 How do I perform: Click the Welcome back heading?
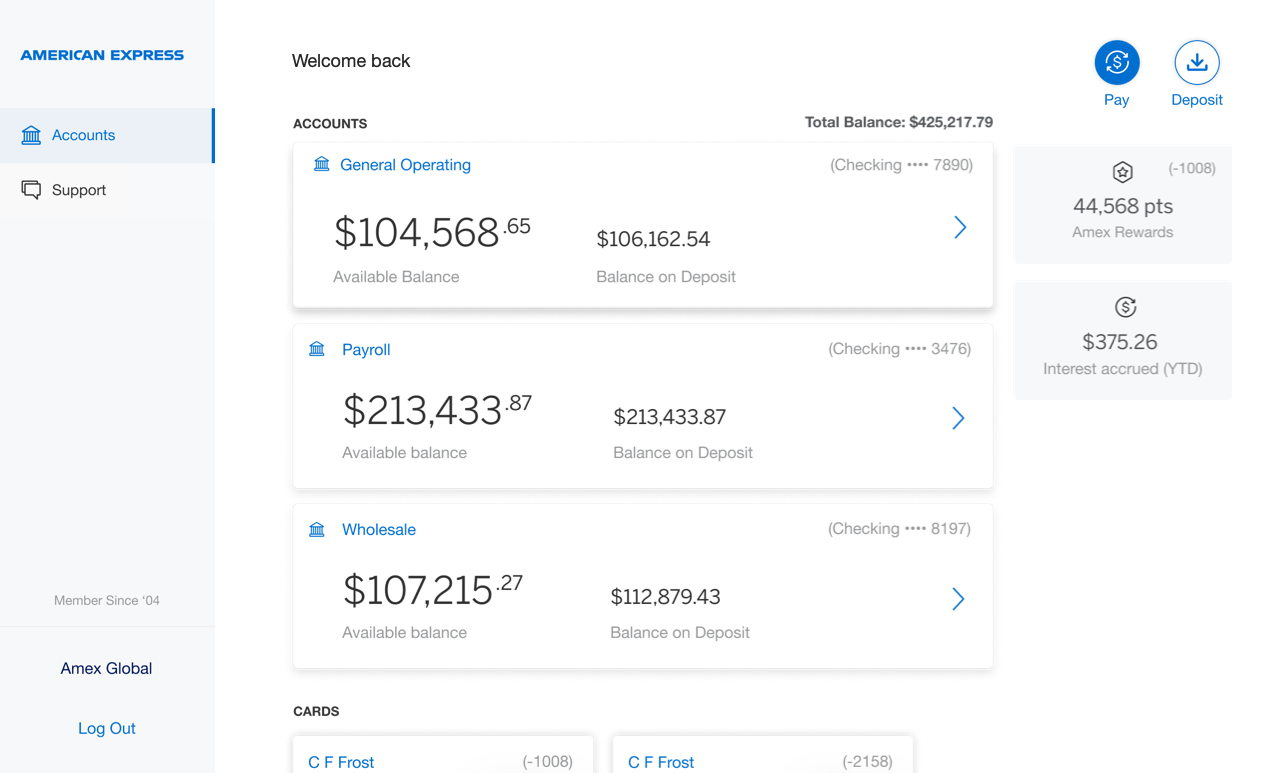point(351,61)
